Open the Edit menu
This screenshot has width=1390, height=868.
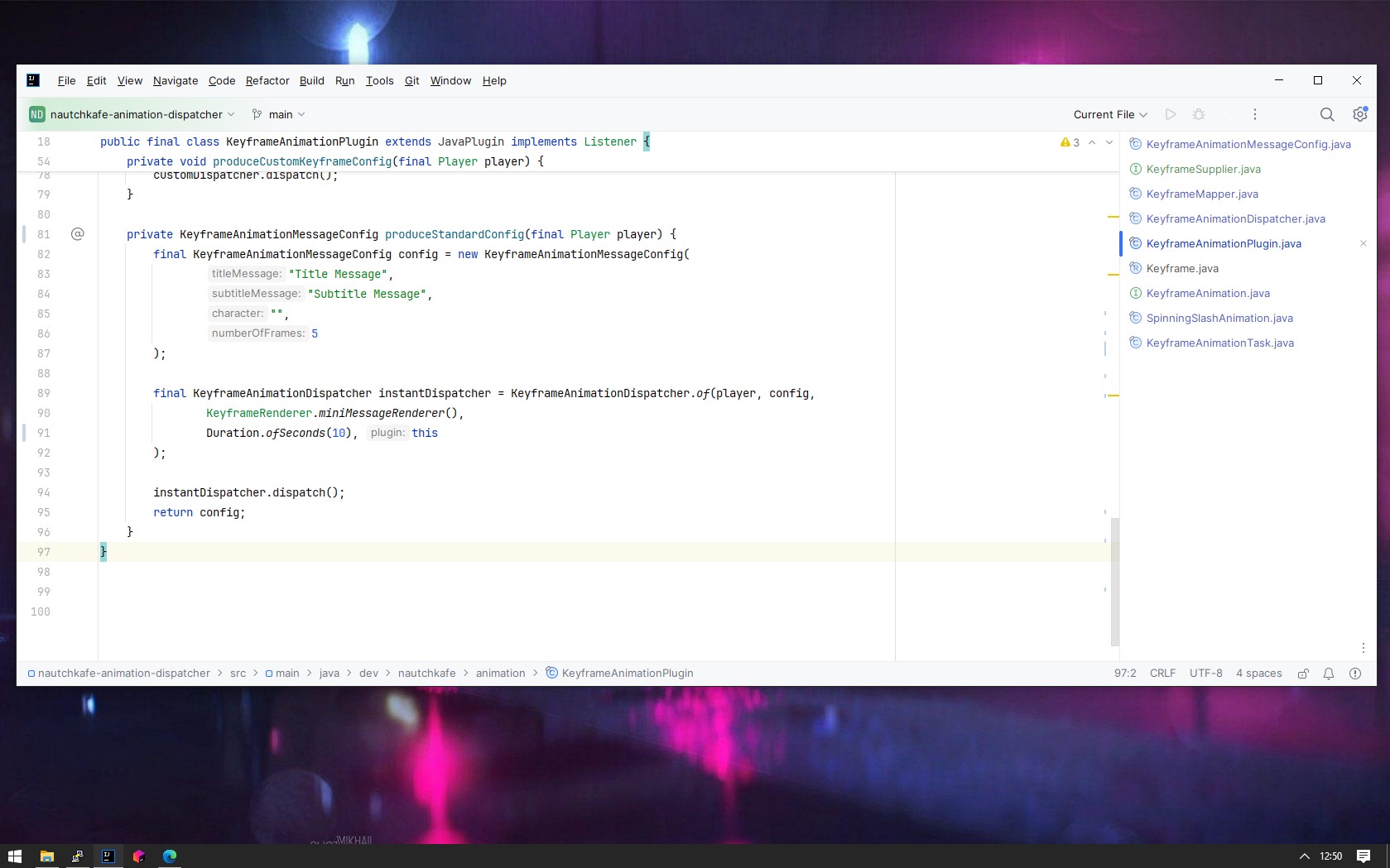[96, 80]
